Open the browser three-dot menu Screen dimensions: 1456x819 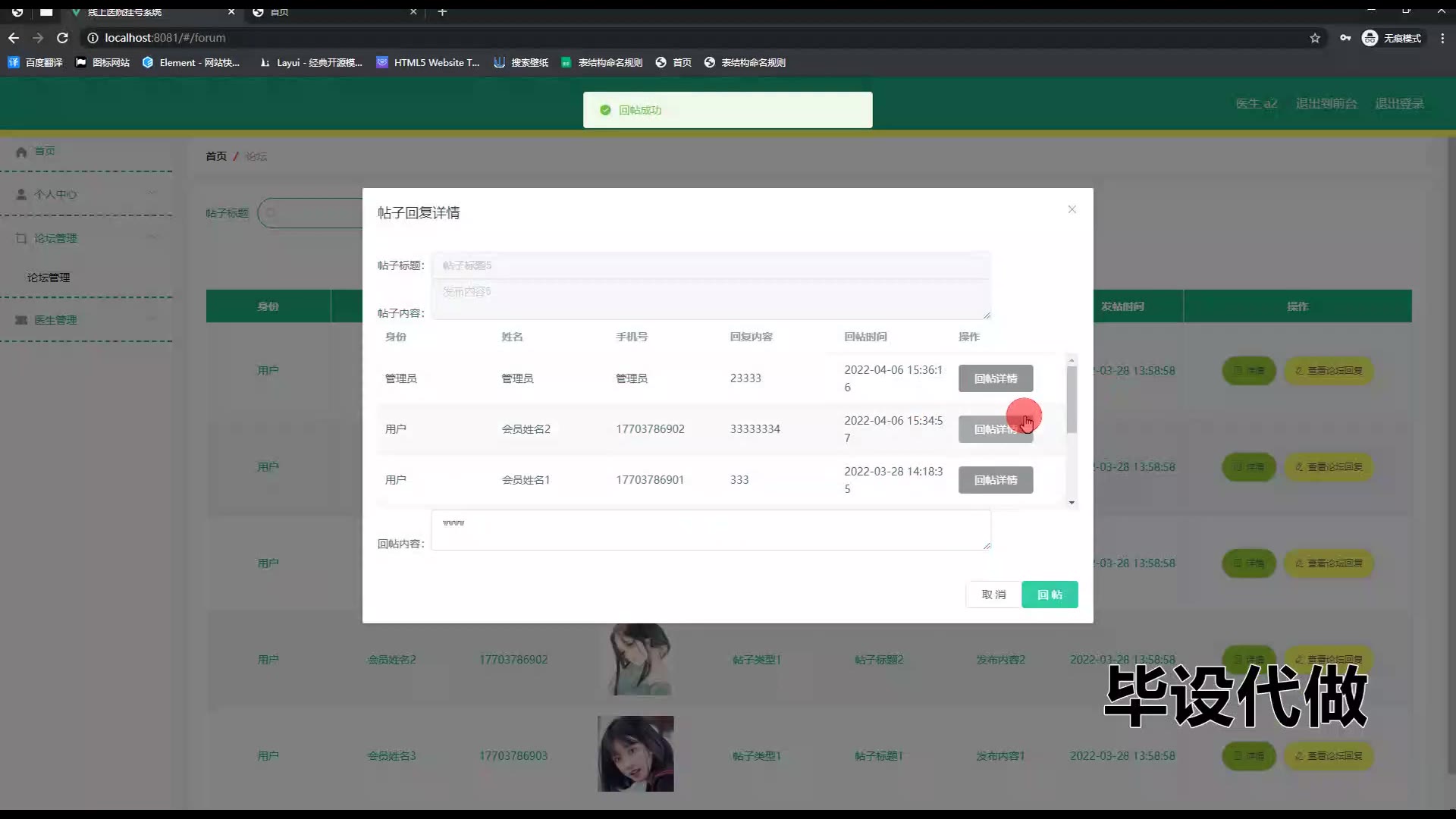pyautogui.click(x=1442, y=38)
